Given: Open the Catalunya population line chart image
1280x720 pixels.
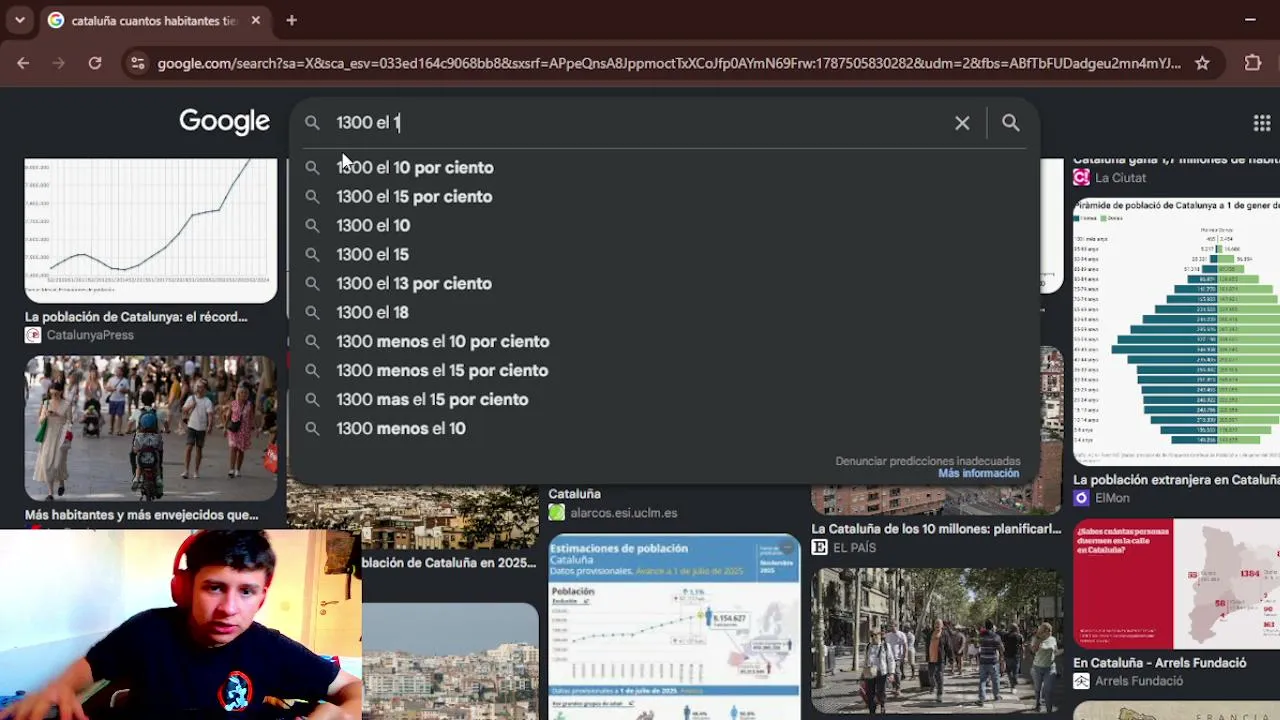Looking at the screenshot, I should (151, 230).
